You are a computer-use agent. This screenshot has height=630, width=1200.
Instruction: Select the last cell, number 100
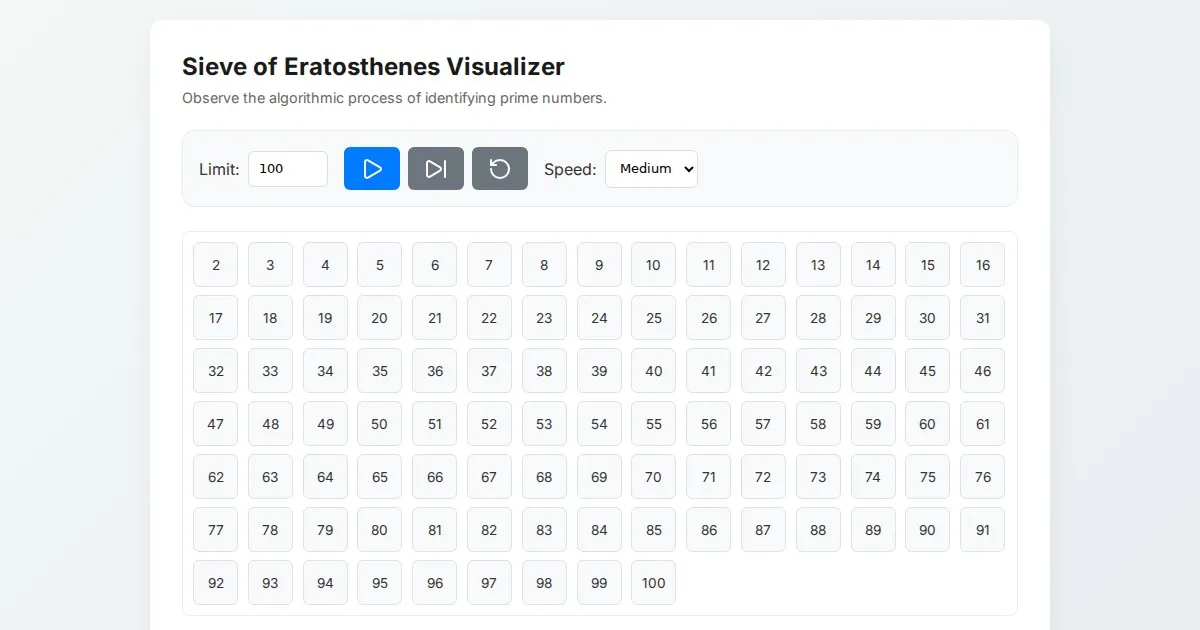coord(653,583)
